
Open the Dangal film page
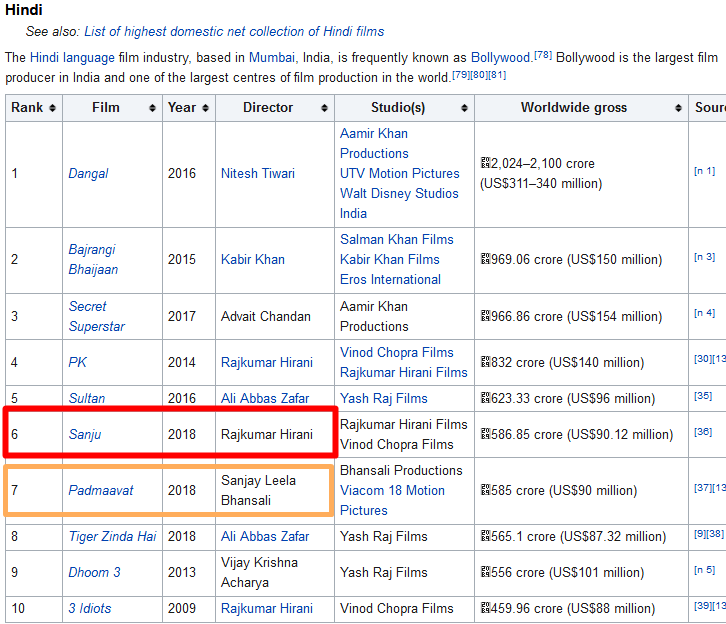point(88,174)
